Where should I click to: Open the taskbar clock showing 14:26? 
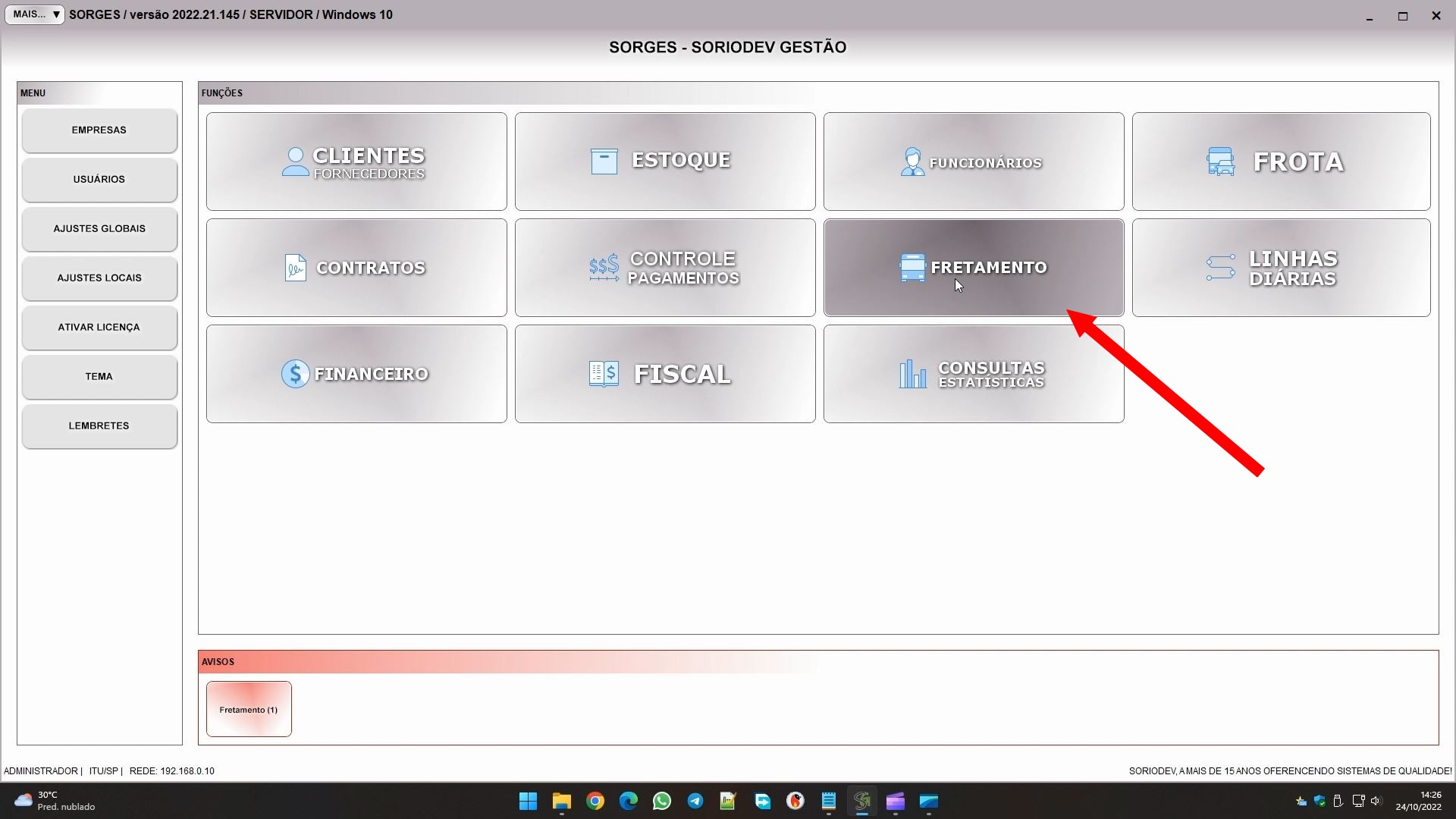(x=1419, y=801)
